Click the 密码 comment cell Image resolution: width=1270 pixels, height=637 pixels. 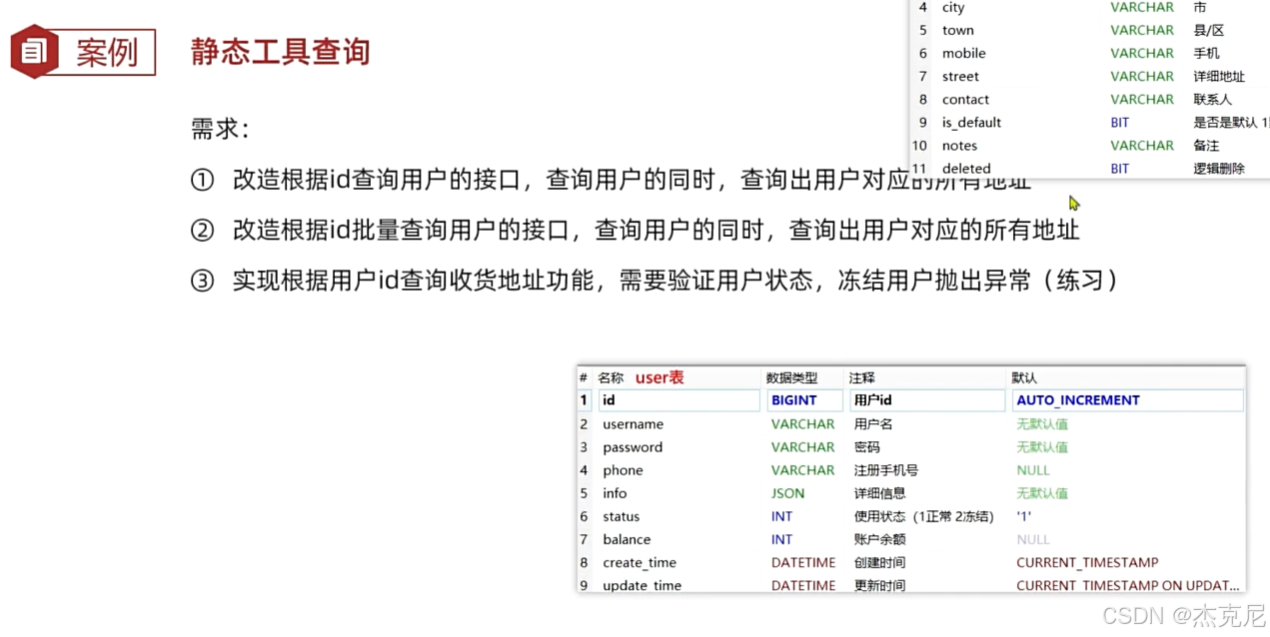tap(867, 447)
